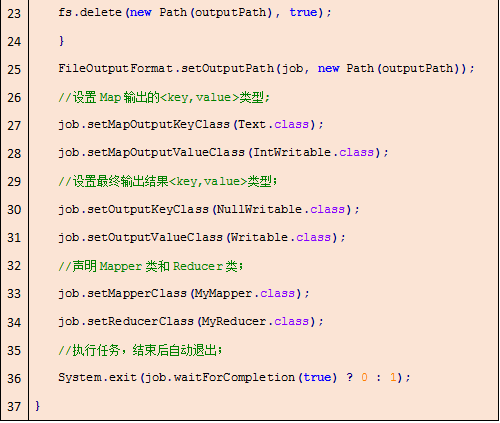The height and width of the screenshot is (423, 500).
Task: Click line number 26
Action: coord(14,98)
